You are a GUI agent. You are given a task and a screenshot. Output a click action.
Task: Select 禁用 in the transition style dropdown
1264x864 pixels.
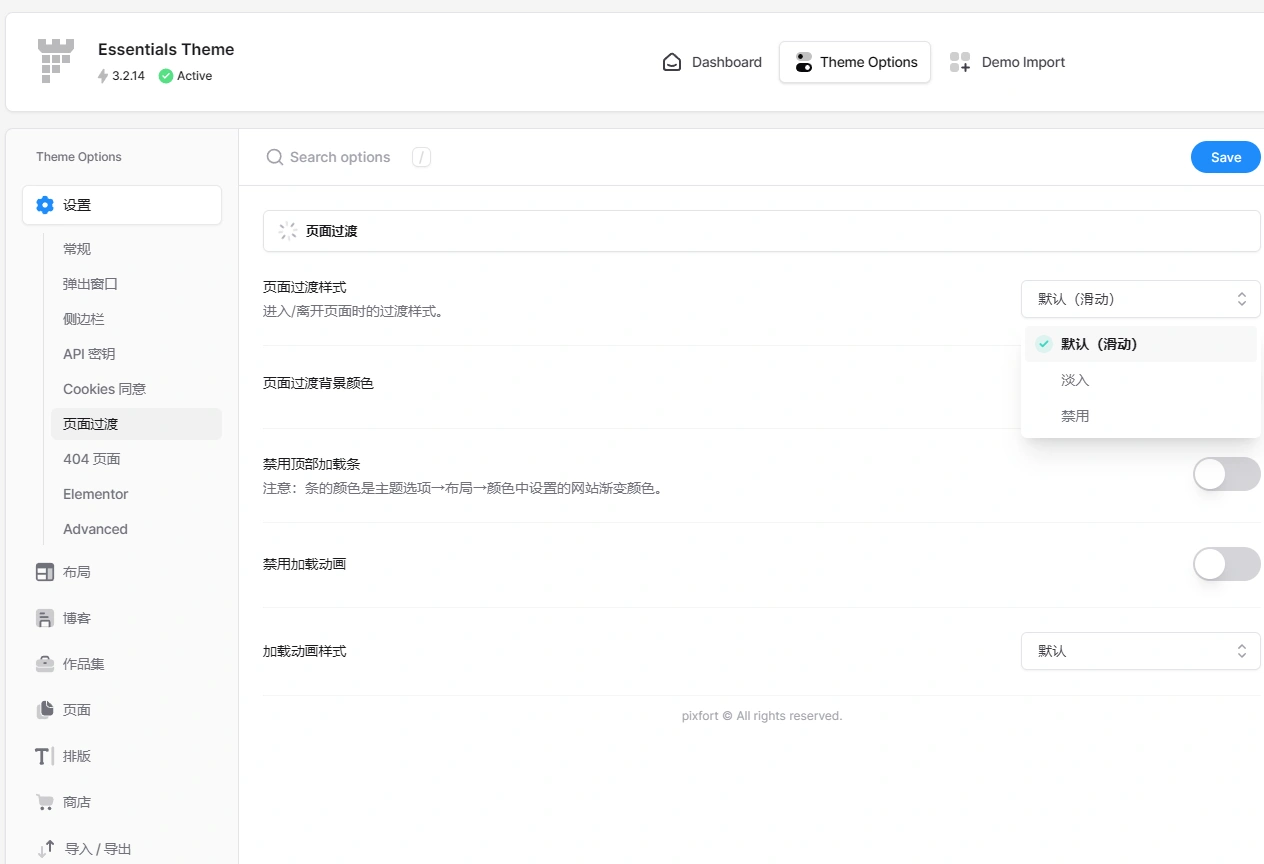[x=1074, y=415]
